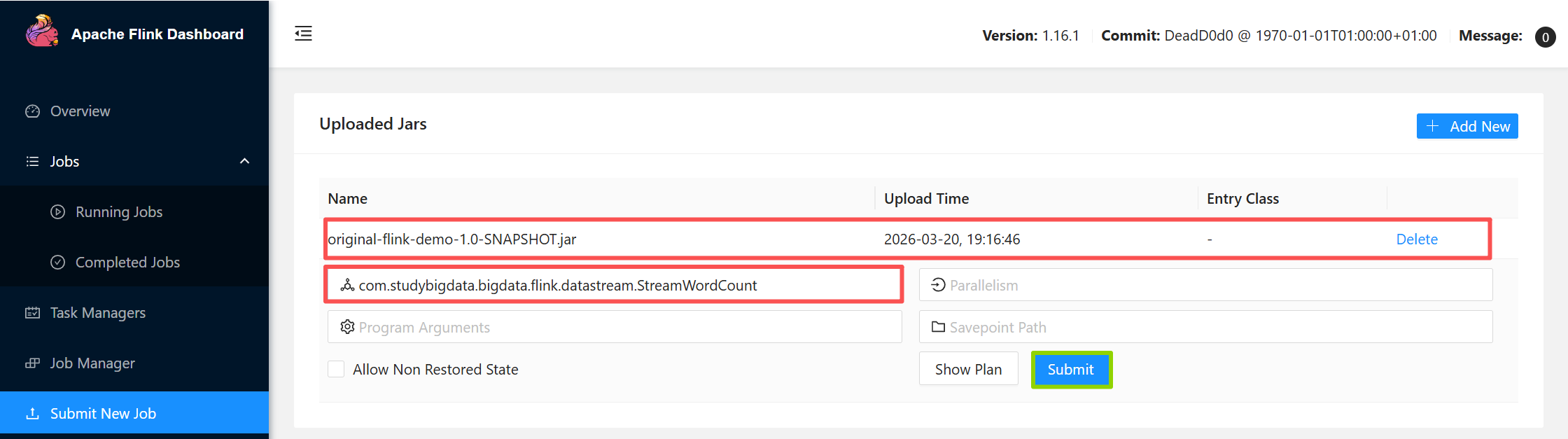Open the Overview page
Screen dimensions: 1568x439
point(134,111)
